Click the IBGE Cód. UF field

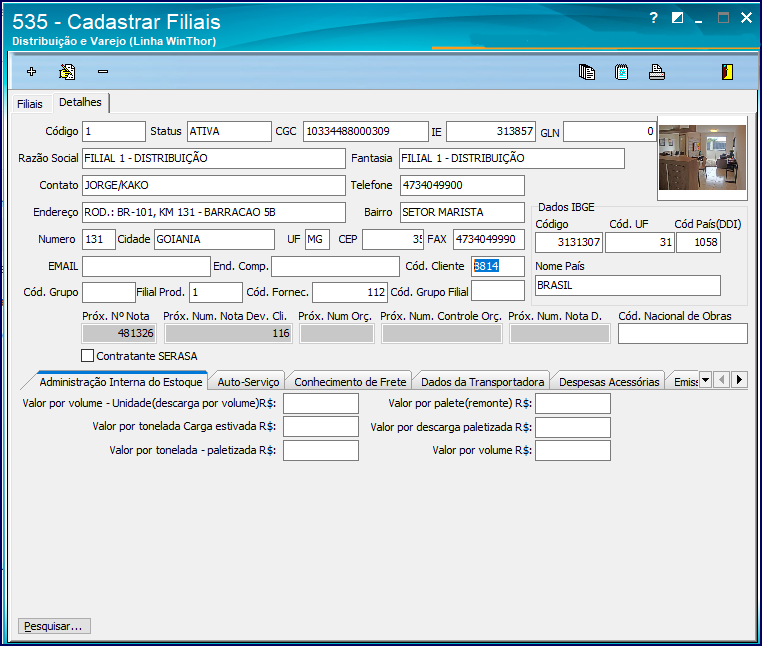[640, 242]
